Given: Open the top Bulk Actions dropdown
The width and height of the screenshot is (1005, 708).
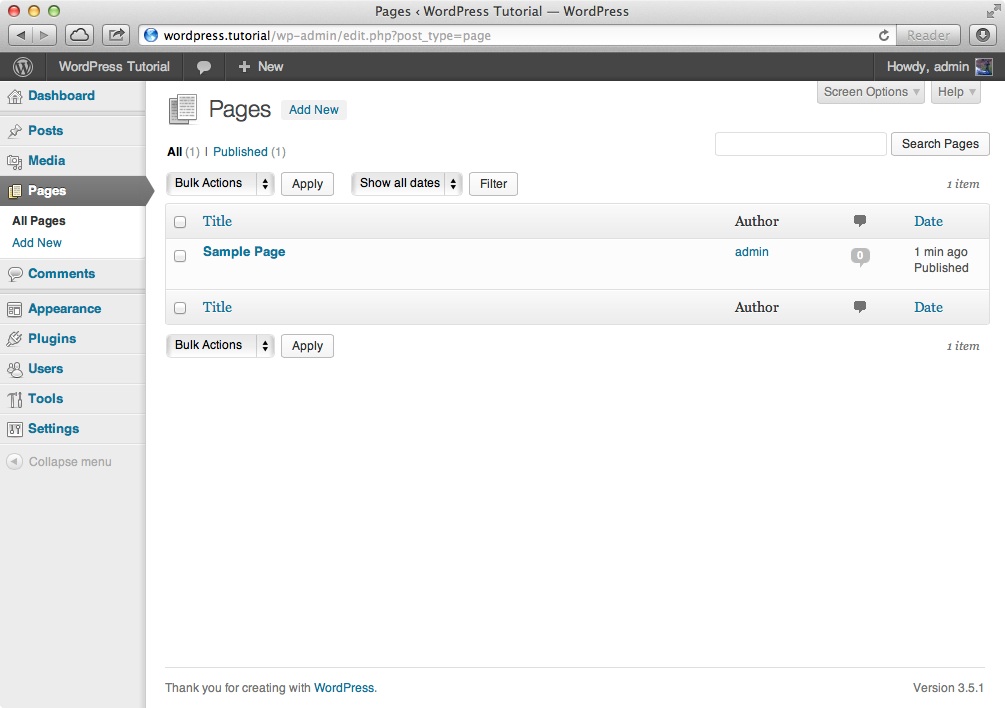Looking at the screenshot, I should (x=220, y=183).
